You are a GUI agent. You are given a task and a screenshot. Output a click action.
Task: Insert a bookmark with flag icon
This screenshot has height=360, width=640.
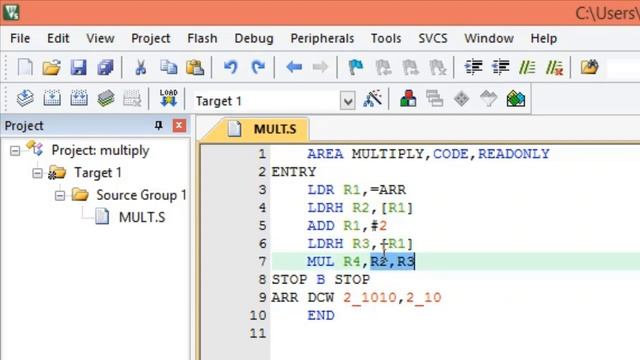(356, 67)
